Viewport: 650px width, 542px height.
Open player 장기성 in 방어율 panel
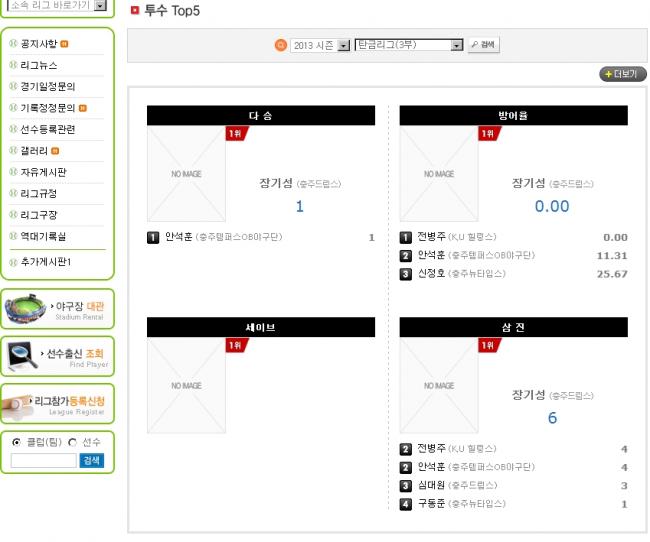(528, 183)
